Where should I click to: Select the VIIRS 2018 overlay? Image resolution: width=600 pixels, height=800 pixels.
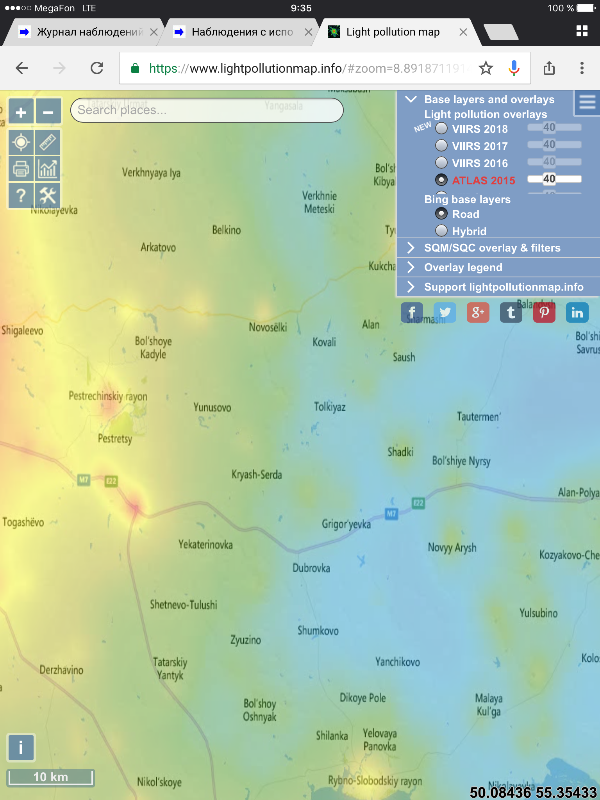[x=441, y=129]
